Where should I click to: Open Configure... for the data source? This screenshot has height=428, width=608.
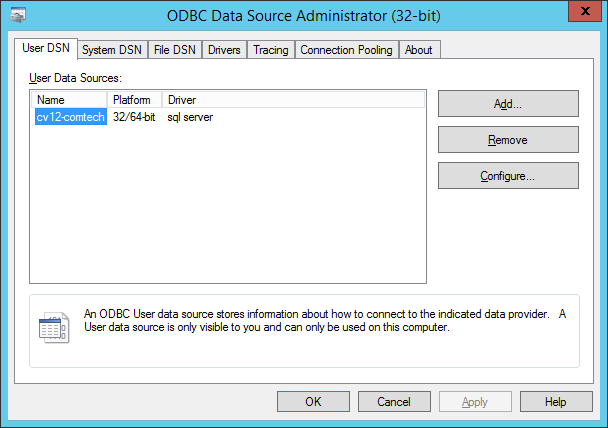508,176
